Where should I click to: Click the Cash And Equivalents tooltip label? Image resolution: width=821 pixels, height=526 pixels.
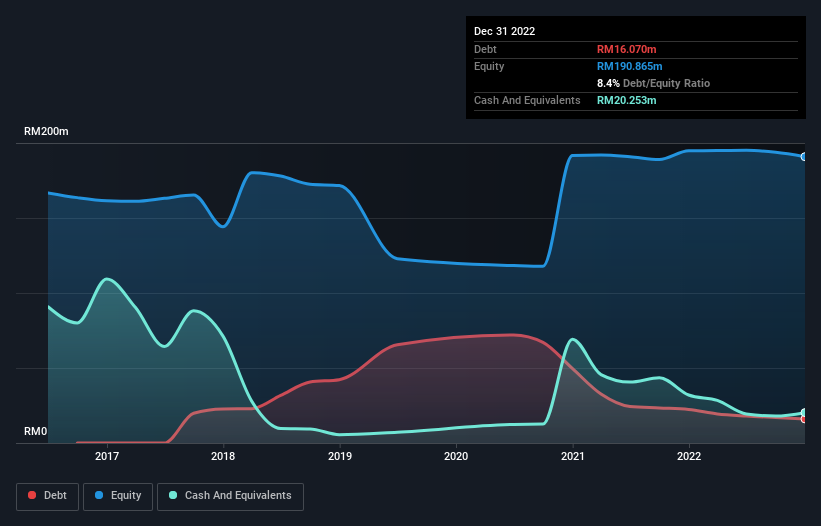pos(527,100)
